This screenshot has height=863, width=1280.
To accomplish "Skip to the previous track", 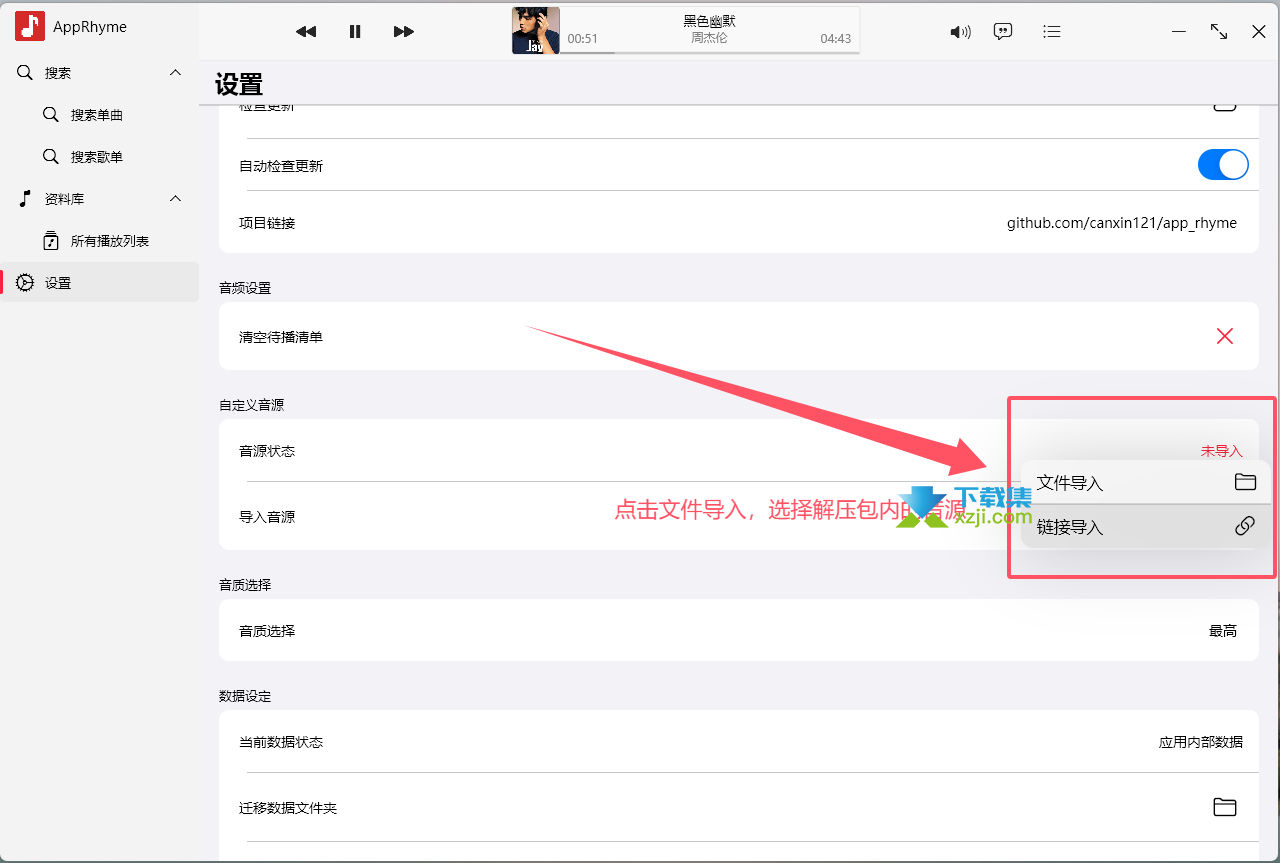I will pos(306,32).
